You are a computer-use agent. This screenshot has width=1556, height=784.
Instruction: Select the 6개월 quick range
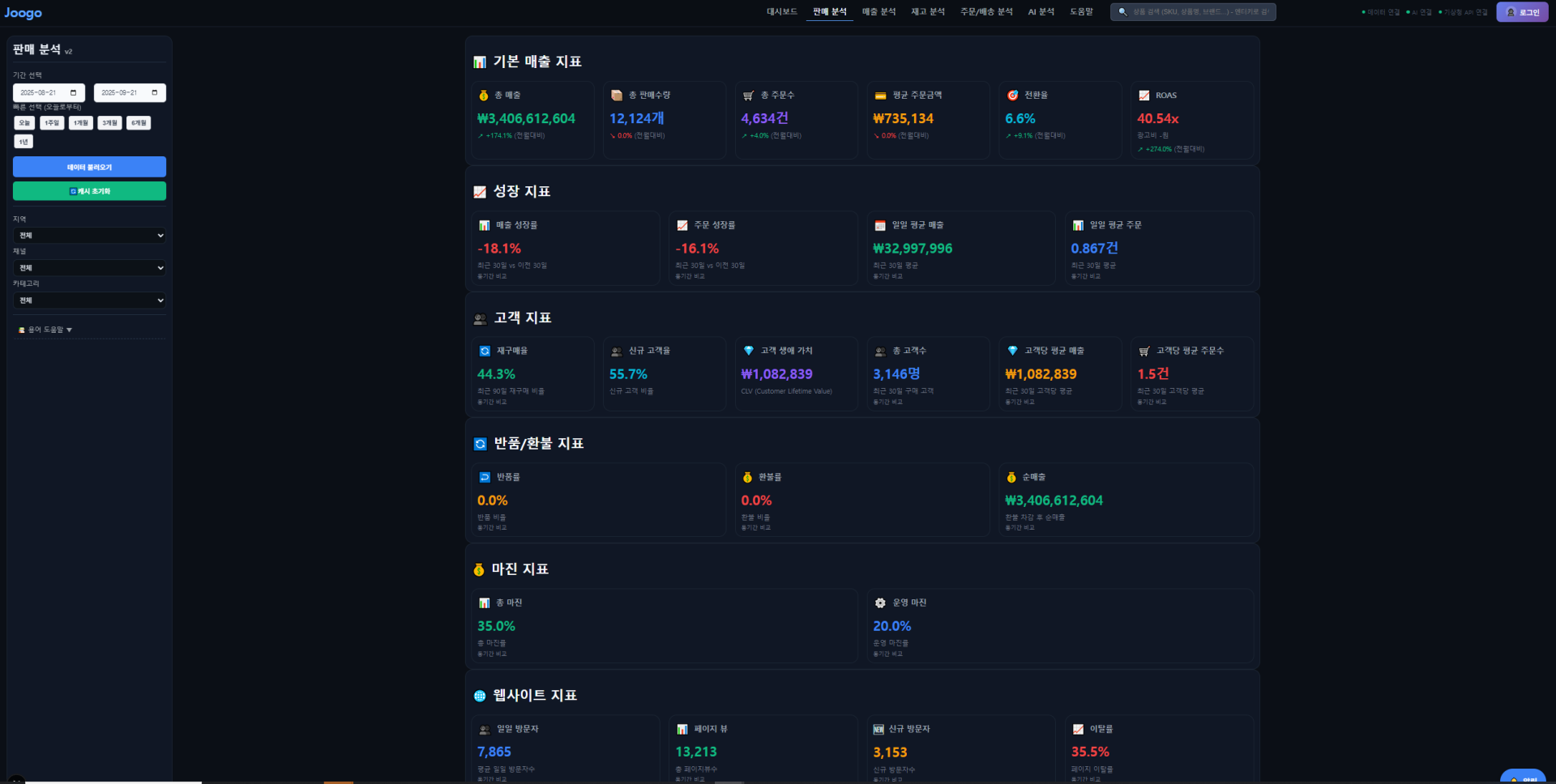coord(139,123)
